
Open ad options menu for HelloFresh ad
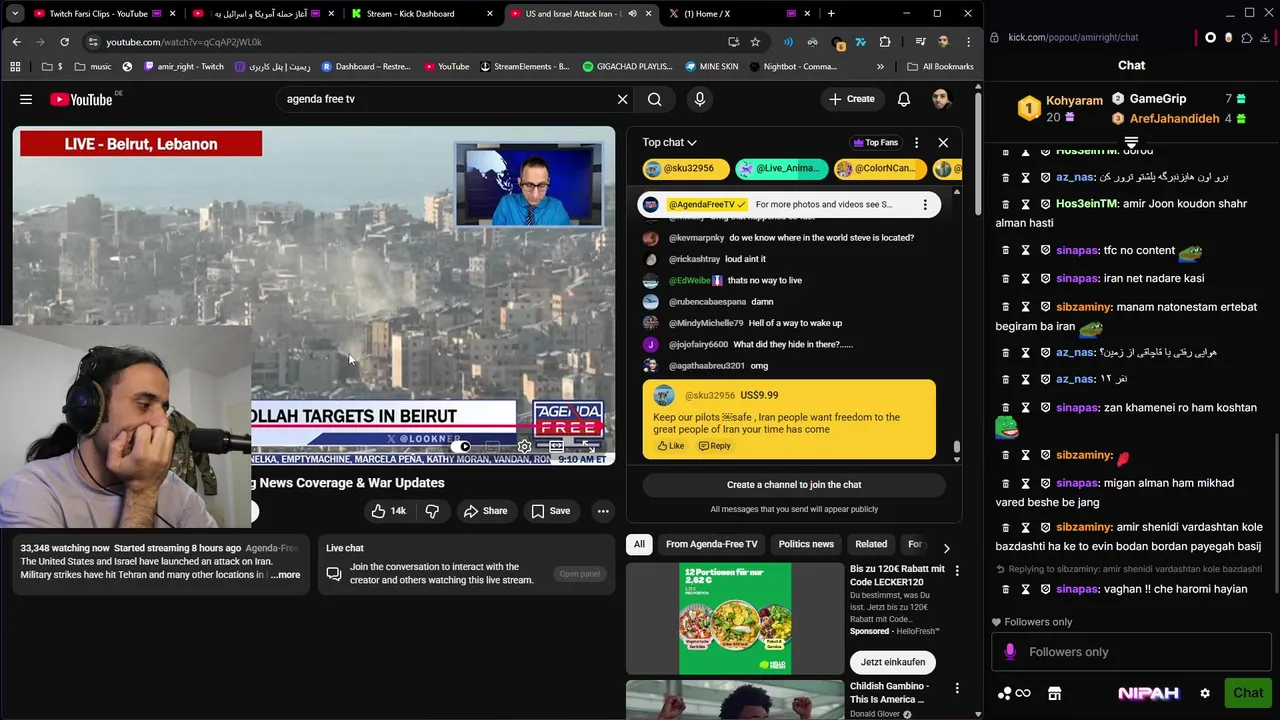(x=957, y=571)
